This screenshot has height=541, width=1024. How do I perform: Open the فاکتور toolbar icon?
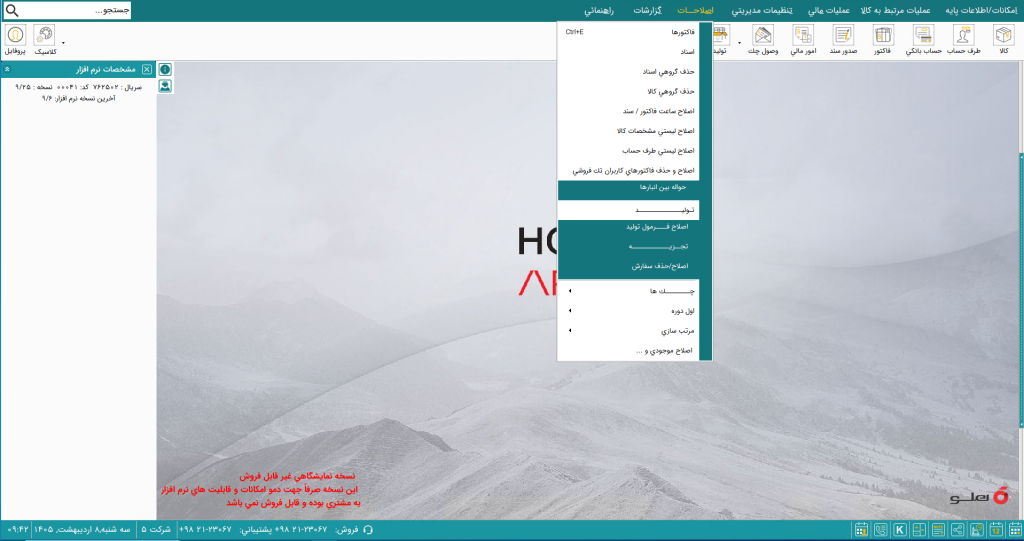point(882,41)
